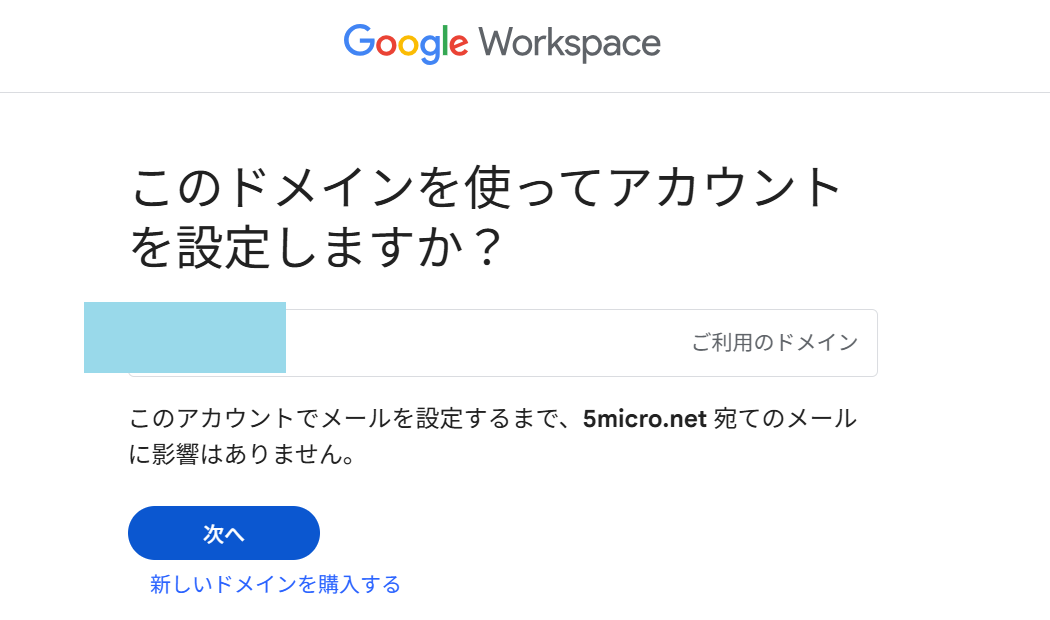
Task: Click the light blue rectangle covering the domain
Action: [185, 337]
